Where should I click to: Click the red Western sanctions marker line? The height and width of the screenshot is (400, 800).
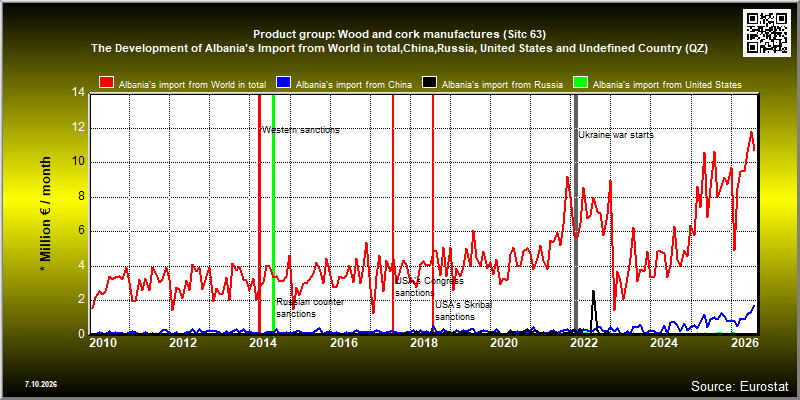click(x=259, y=213)
